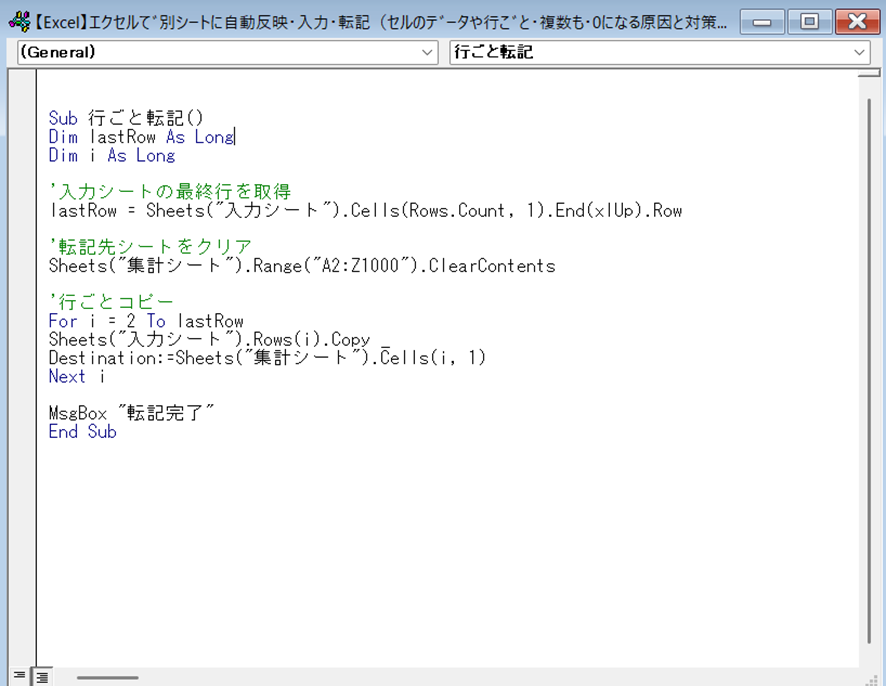
Task: Click the '行ごとコピー comment line
Action: (x=110, y=302)
